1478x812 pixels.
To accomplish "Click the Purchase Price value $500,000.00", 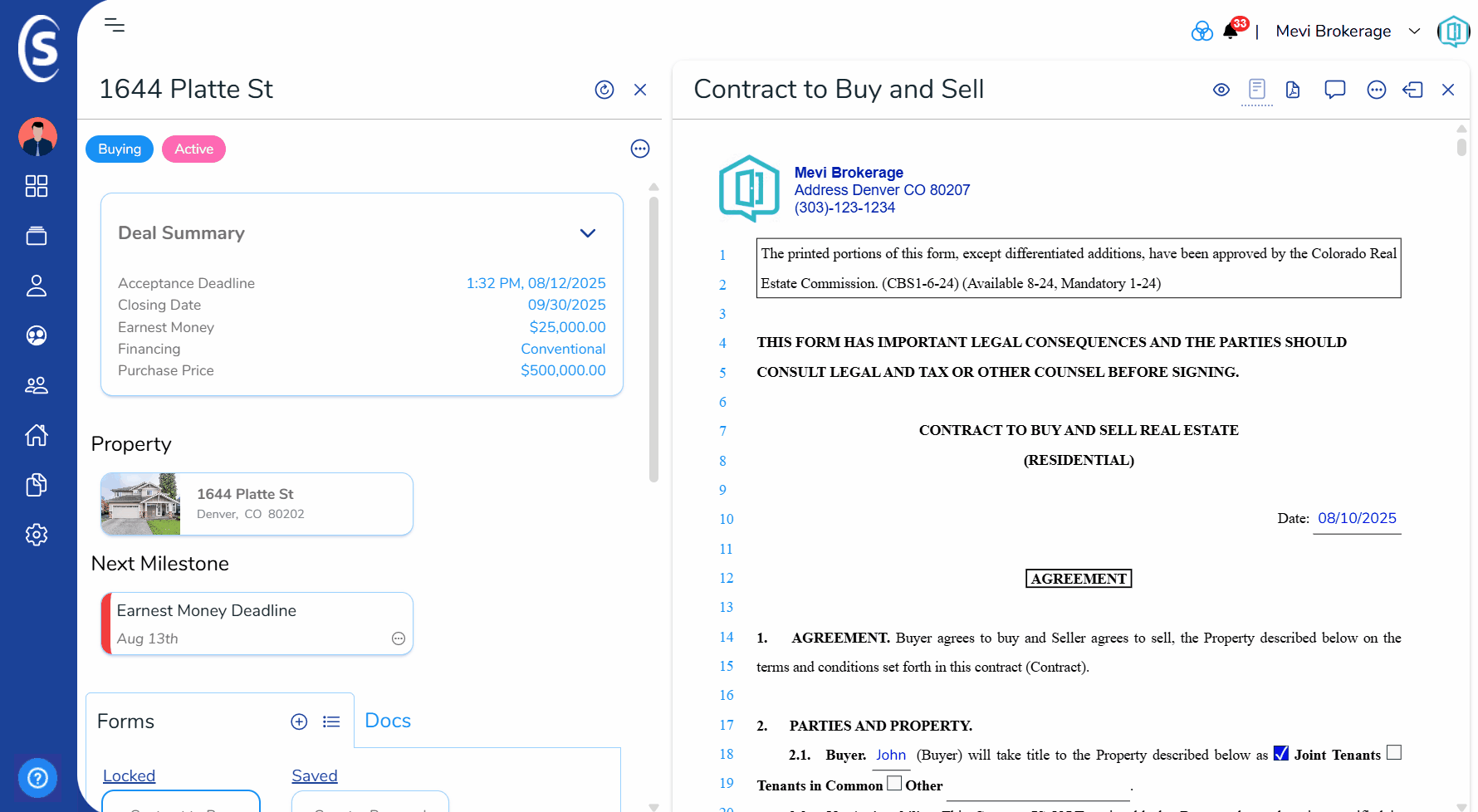I will pyautogui.click(x=563, y=370).
